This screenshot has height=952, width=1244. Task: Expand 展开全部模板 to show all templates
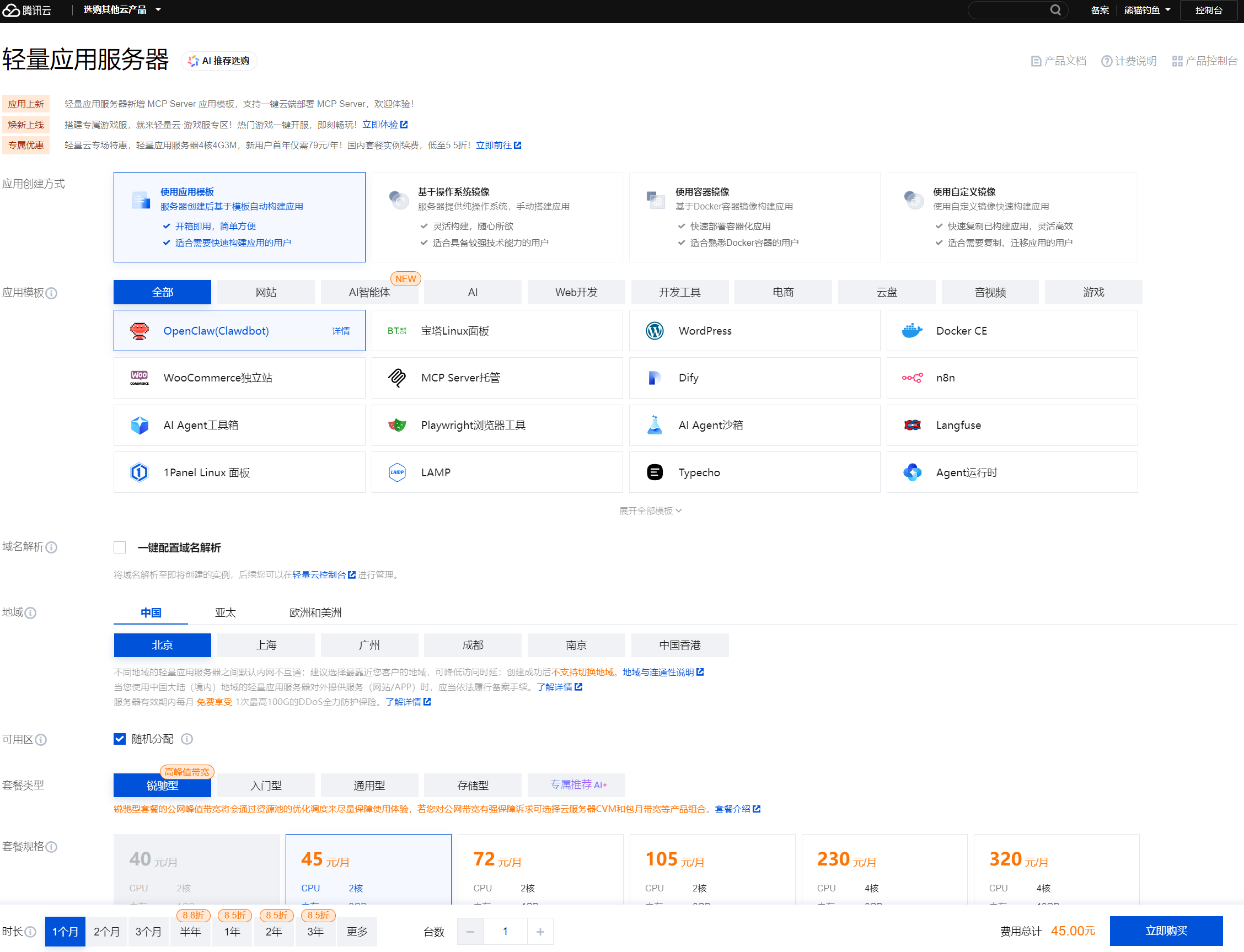point(650,511)
